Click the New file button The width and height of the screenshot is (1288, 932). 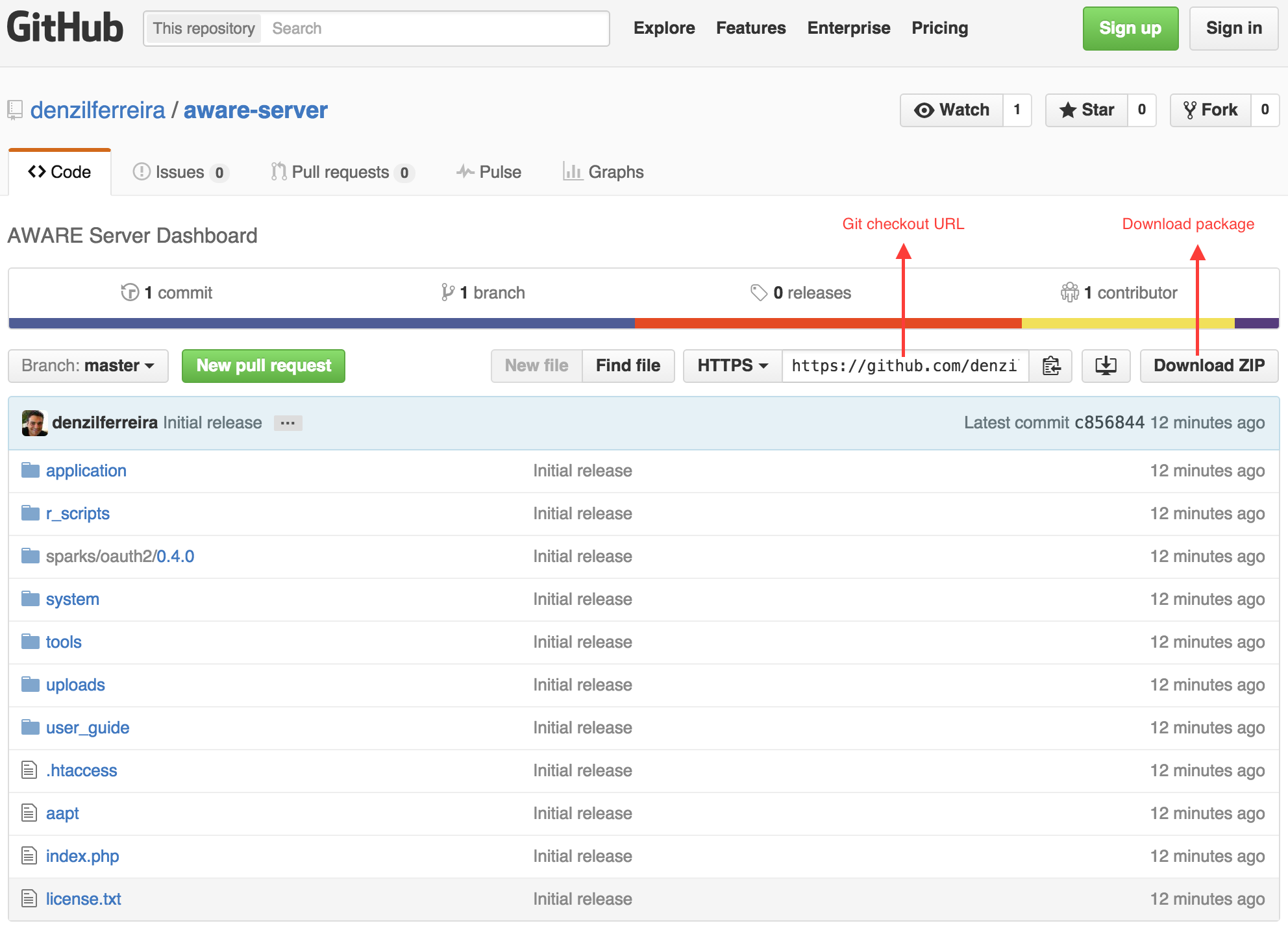(537, 366)
